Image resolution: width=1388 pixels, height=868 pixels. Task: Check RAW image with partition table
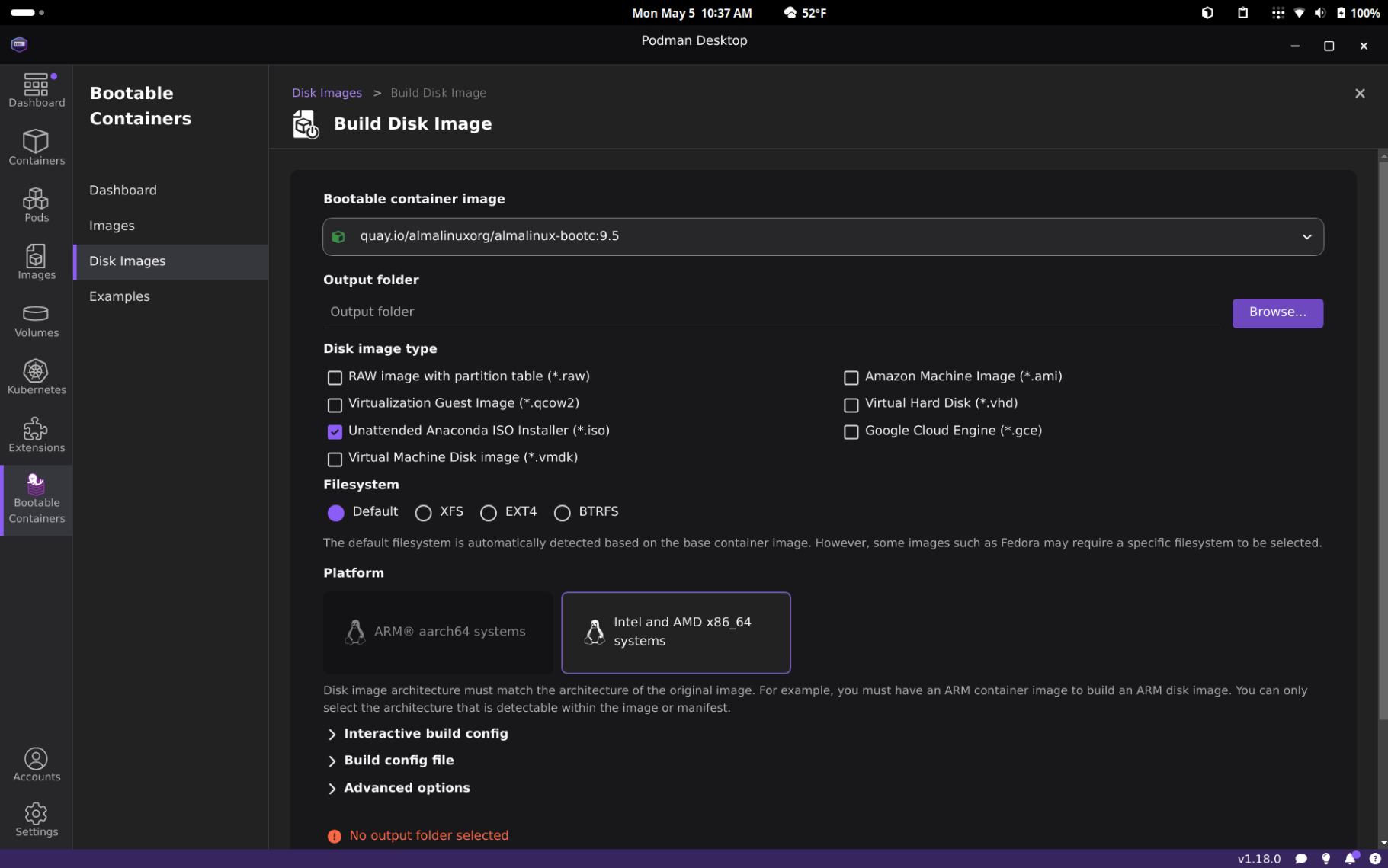coord(335,377)
